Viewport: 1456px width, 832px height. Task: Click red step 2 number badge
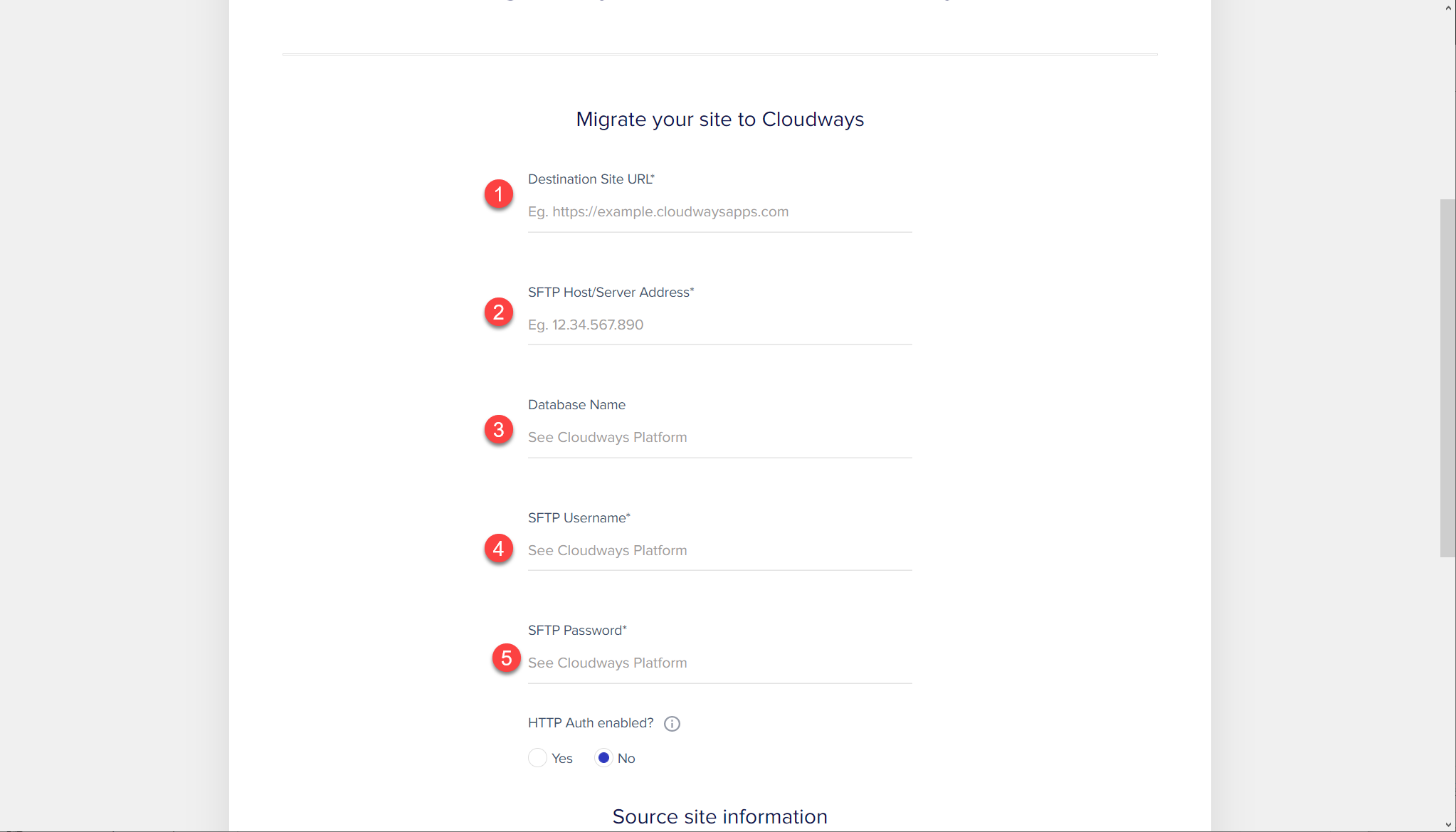pos(499,312)
